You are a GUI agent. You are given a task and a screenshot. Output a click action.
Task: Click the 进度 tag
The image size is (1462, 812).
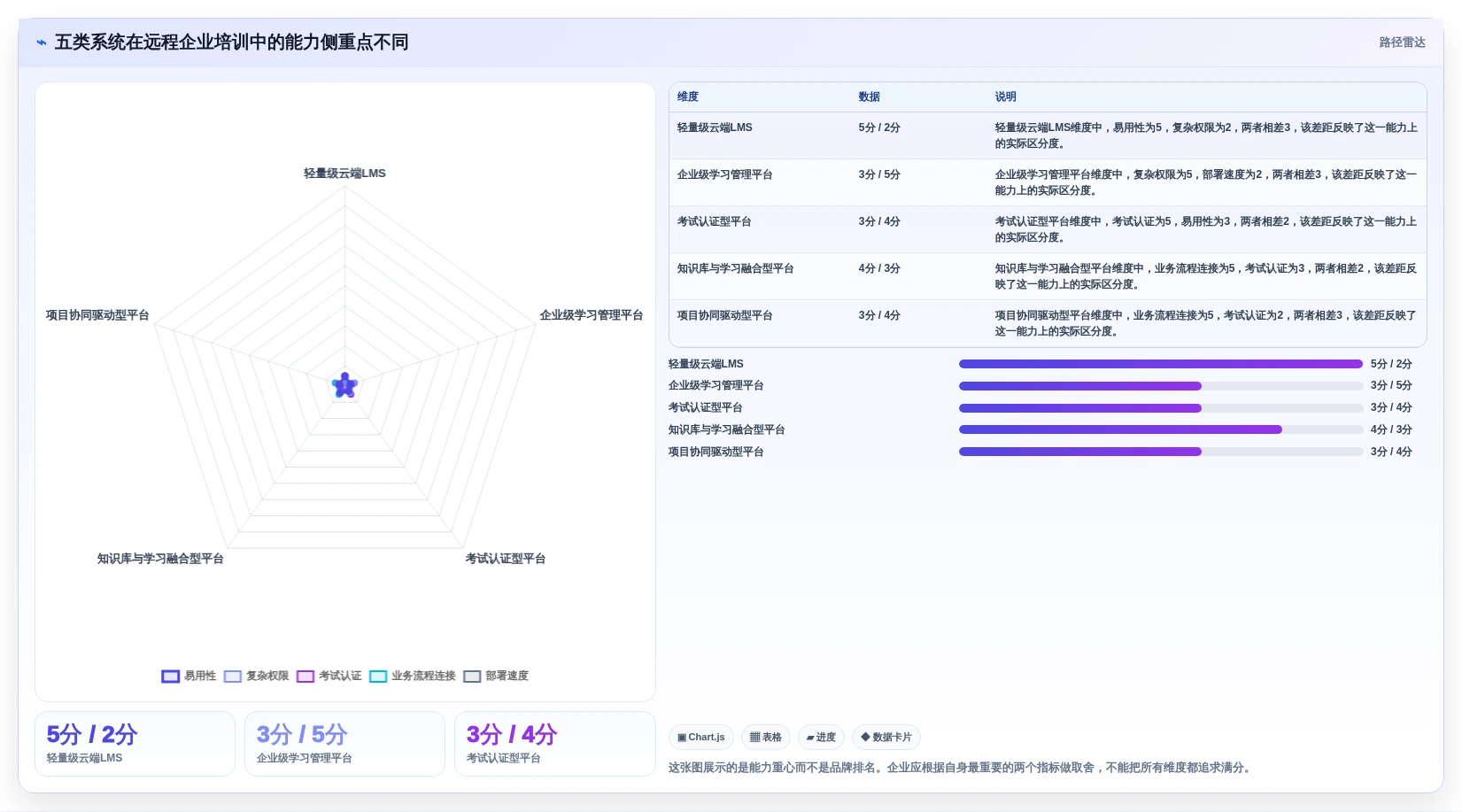[x=821, y=737]
